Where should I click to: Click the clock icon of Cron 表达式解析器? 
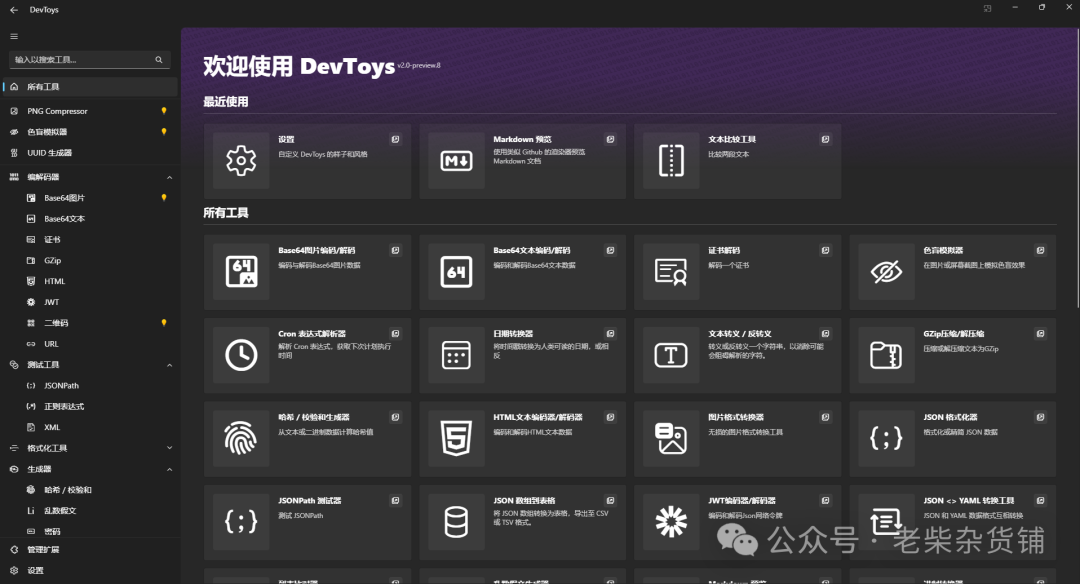[x=241, y=355]
